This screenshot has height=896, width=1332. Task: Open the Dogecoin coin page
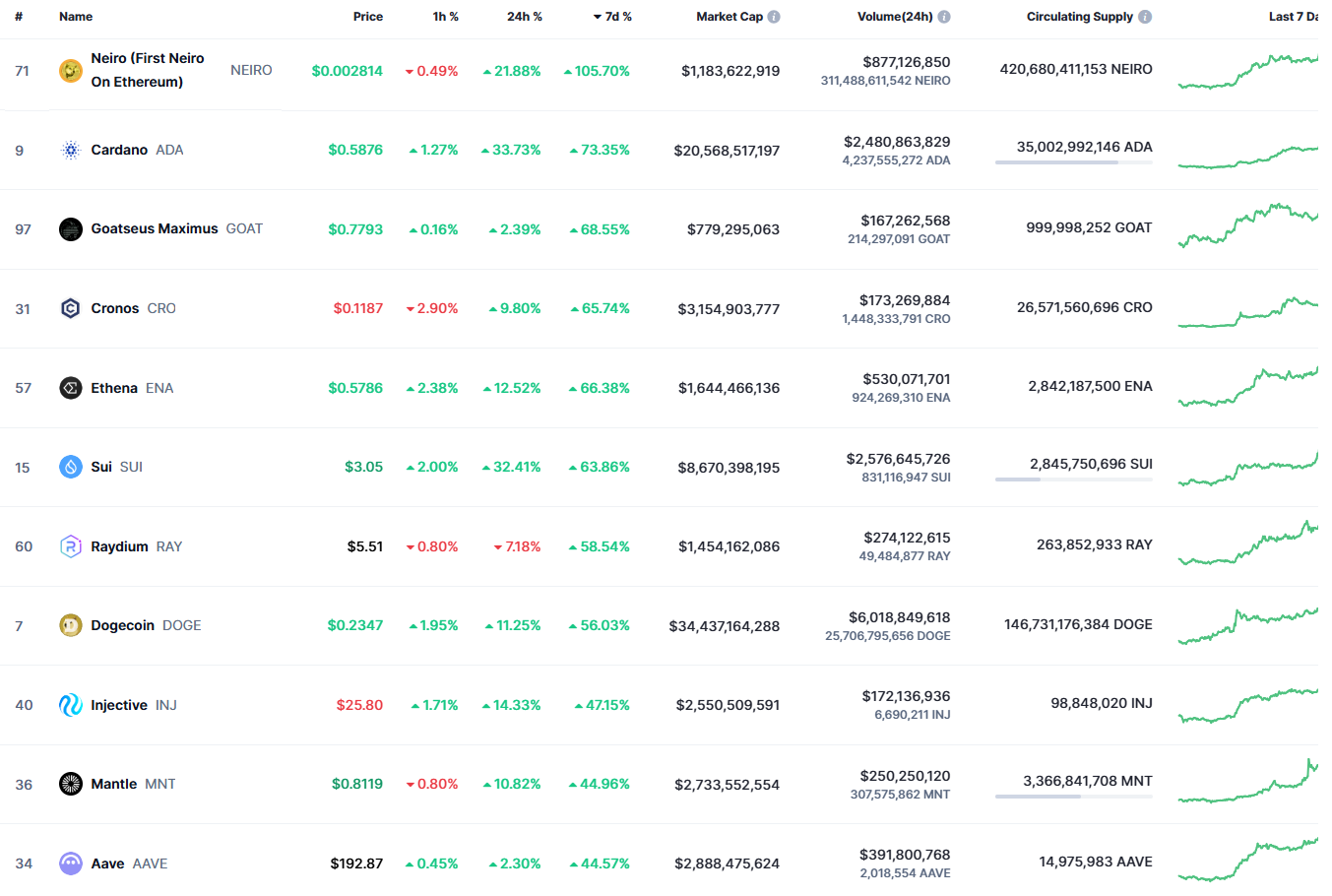click(x=122, y=625)
